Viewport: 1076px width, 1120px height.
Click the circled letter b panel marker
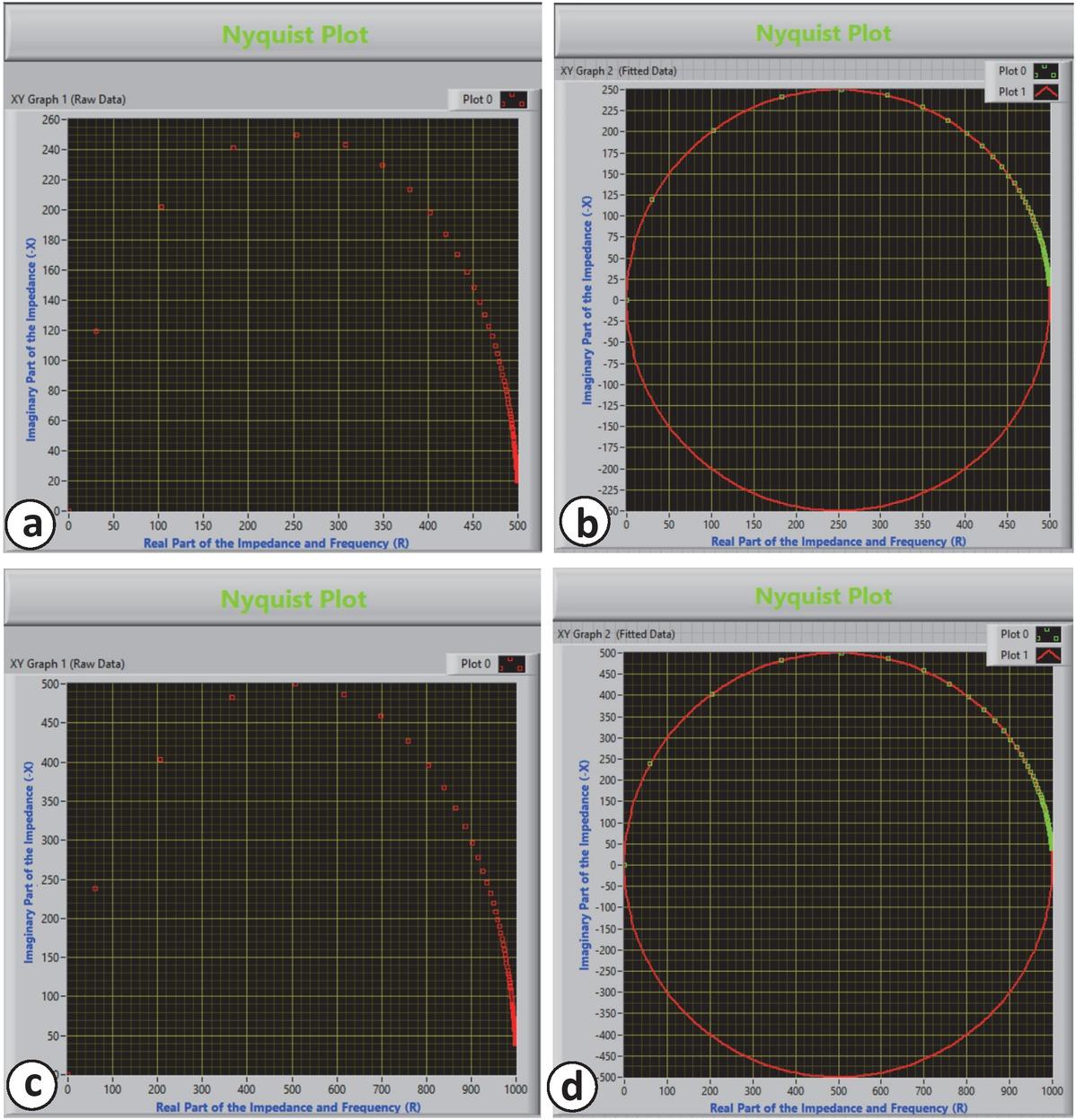(x=584, y=519)
